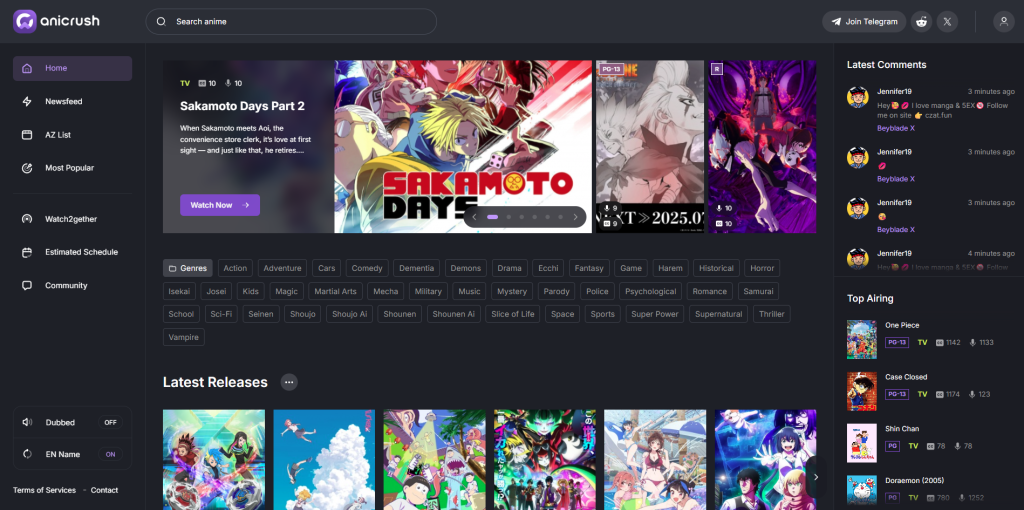The width and height of the screenshot is (1024, 510).
Task: Click Jennifer19 avatar in first comment
Action: [857, 97]
